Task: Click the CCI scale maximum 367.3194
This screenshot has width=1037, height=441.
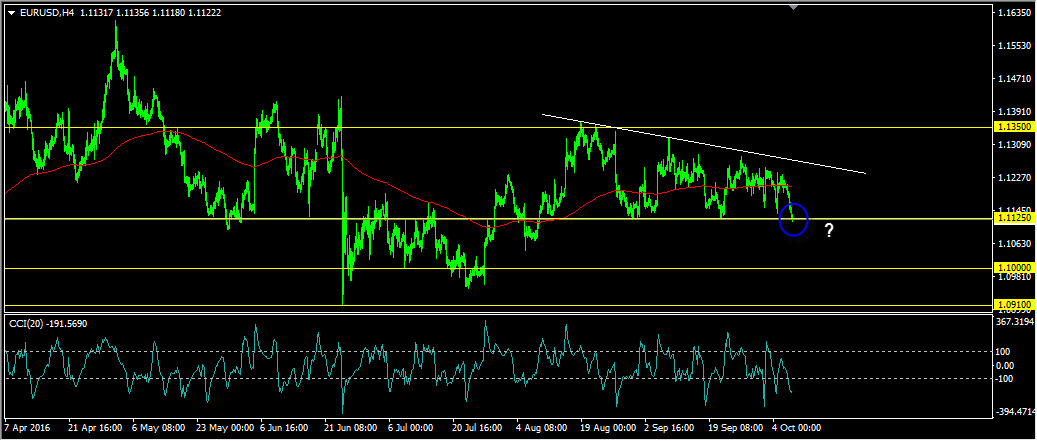Action: coord(1017,323)
